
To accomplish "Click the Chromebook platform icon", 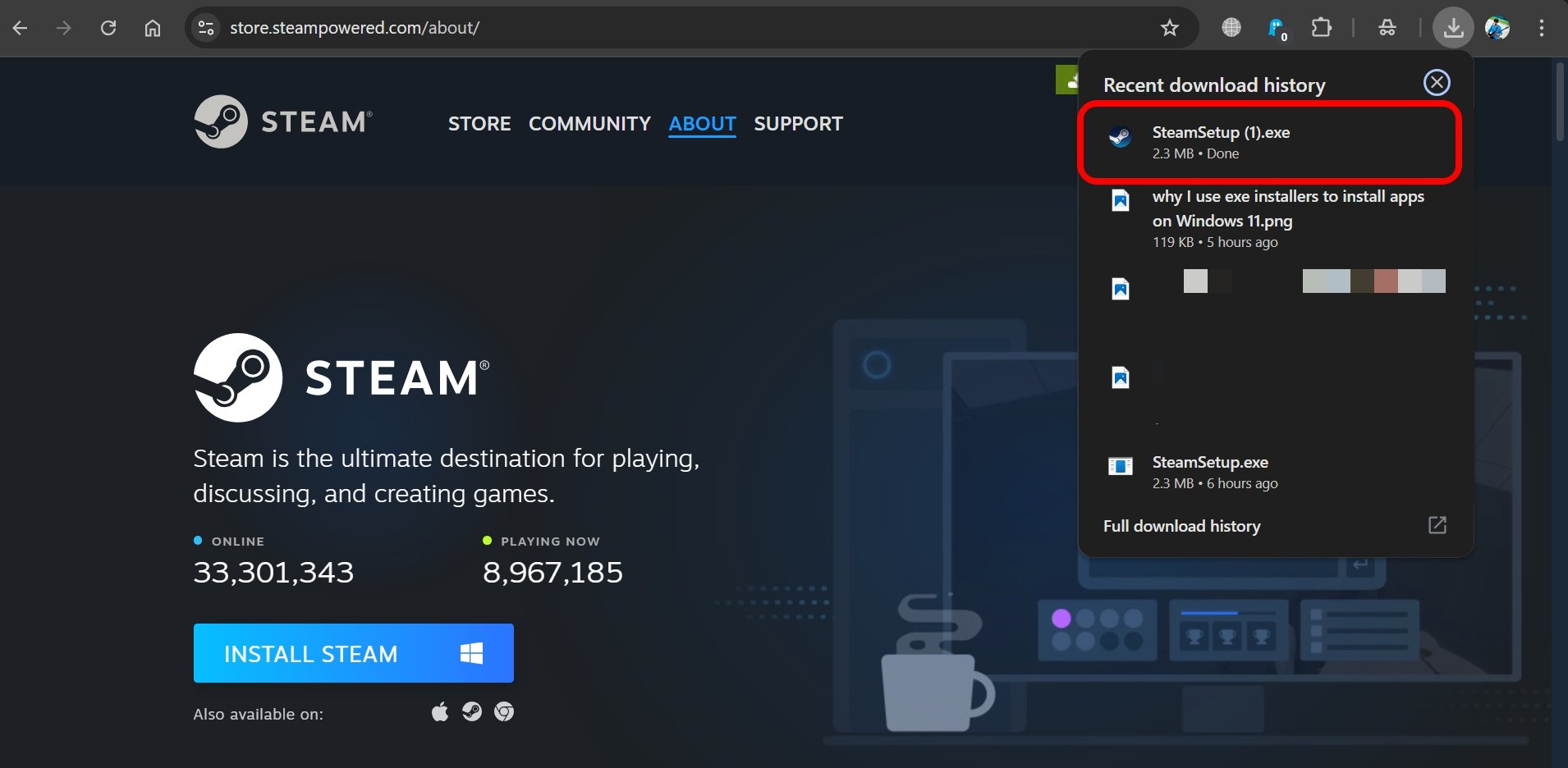I will pos(504,711).
